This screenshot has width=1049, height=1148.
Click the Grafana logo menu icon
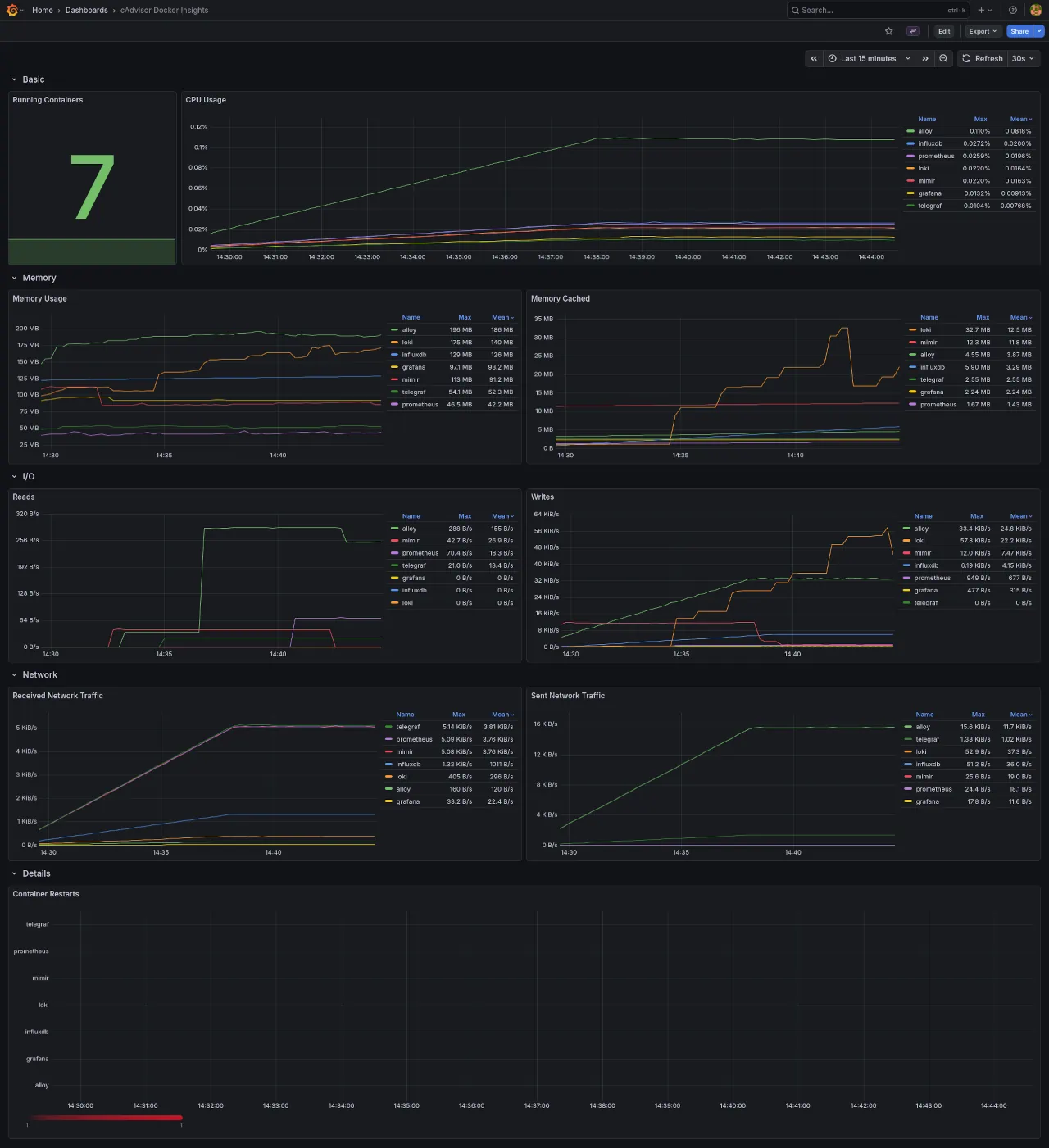12,10
